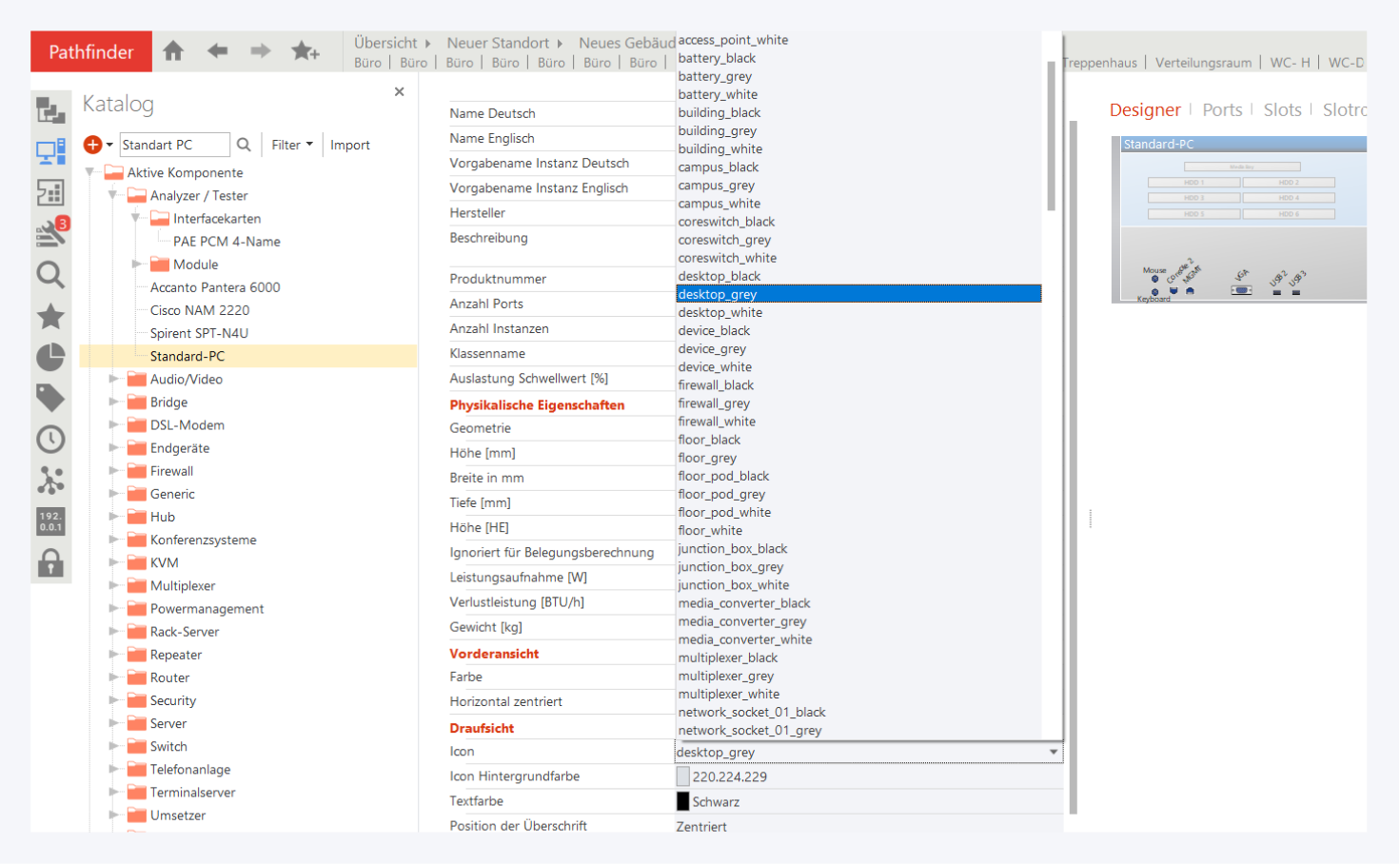Click the Standart PC search input field
1400x864 pixels.
pyautogui.click(x=174, y=145)
